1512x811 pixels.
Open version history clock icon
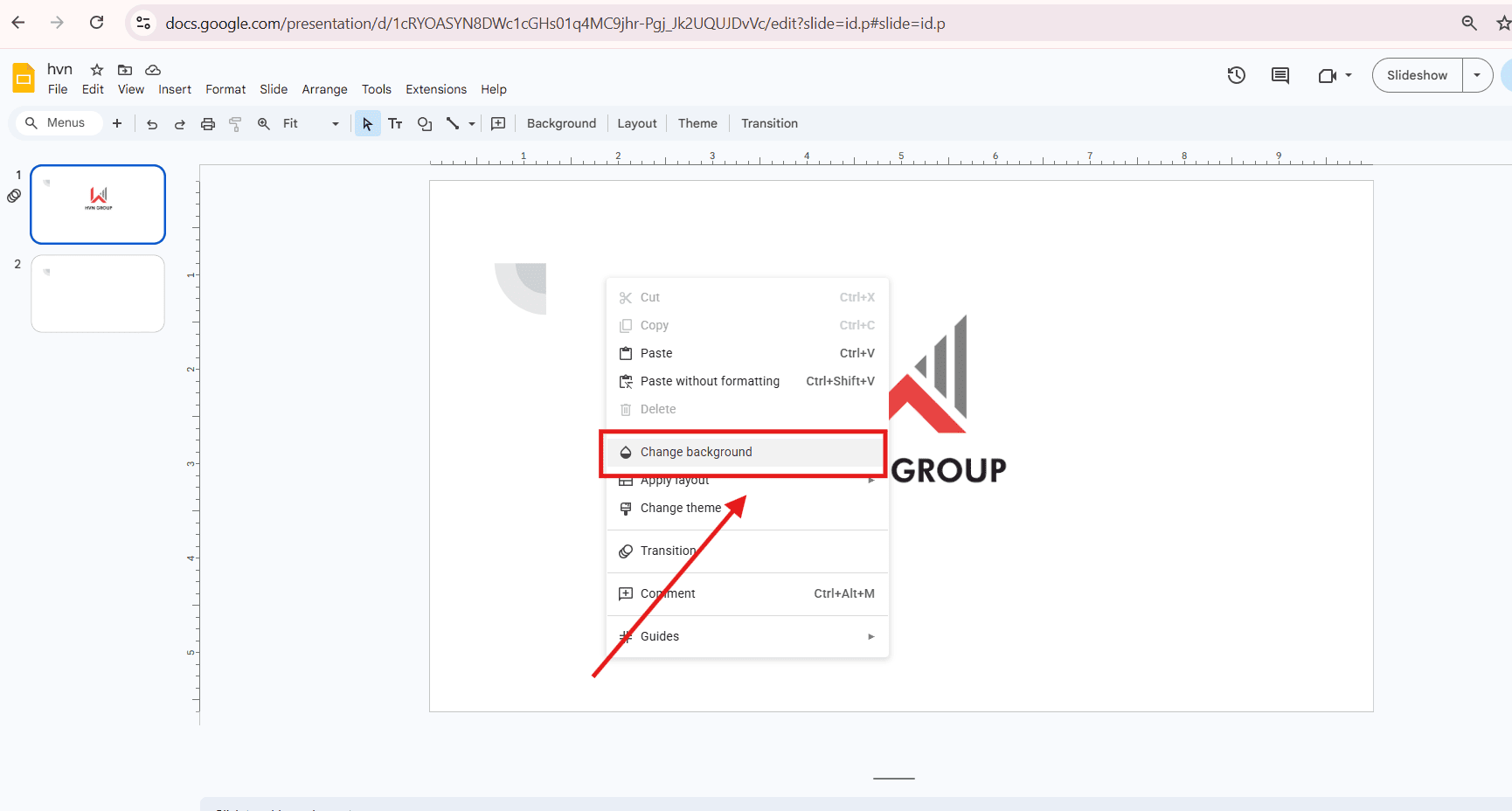click(1236, 75)
